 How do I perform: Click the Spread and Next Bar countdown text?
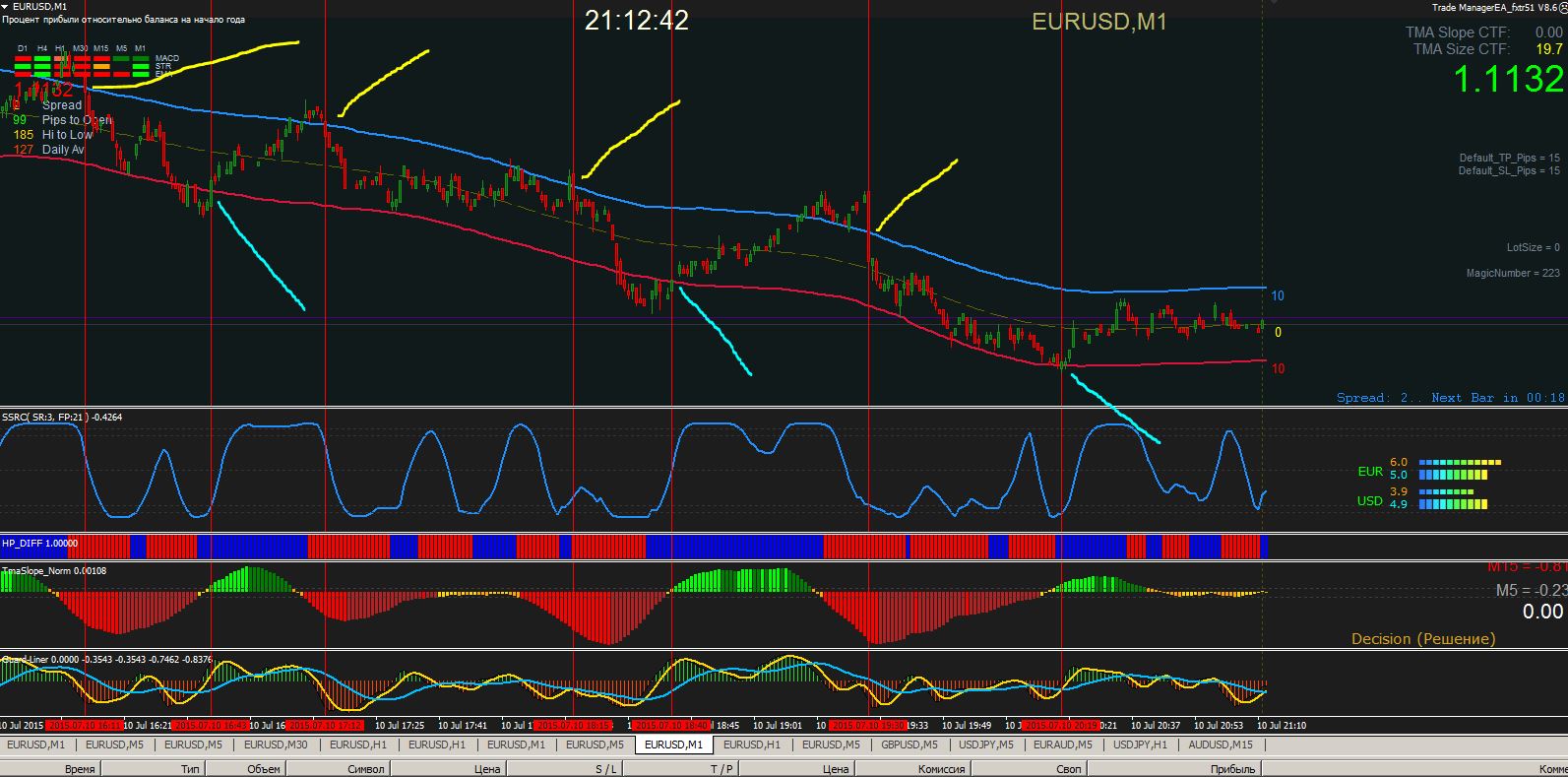1450,398
